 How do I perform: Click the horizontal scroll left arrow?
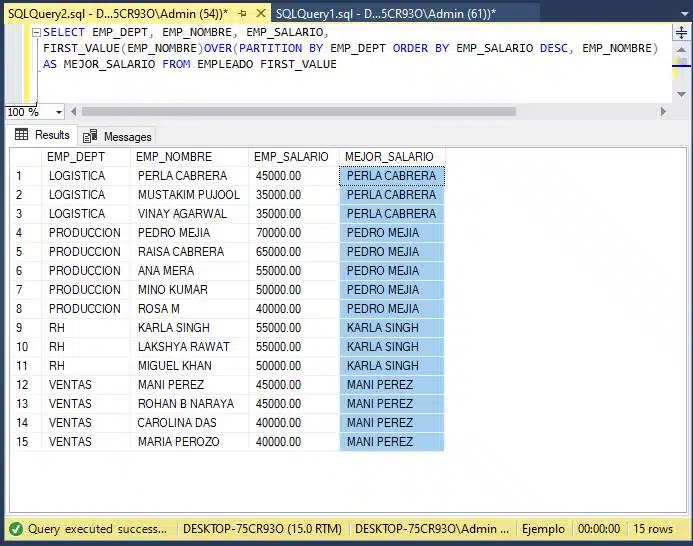pos(73,112)
